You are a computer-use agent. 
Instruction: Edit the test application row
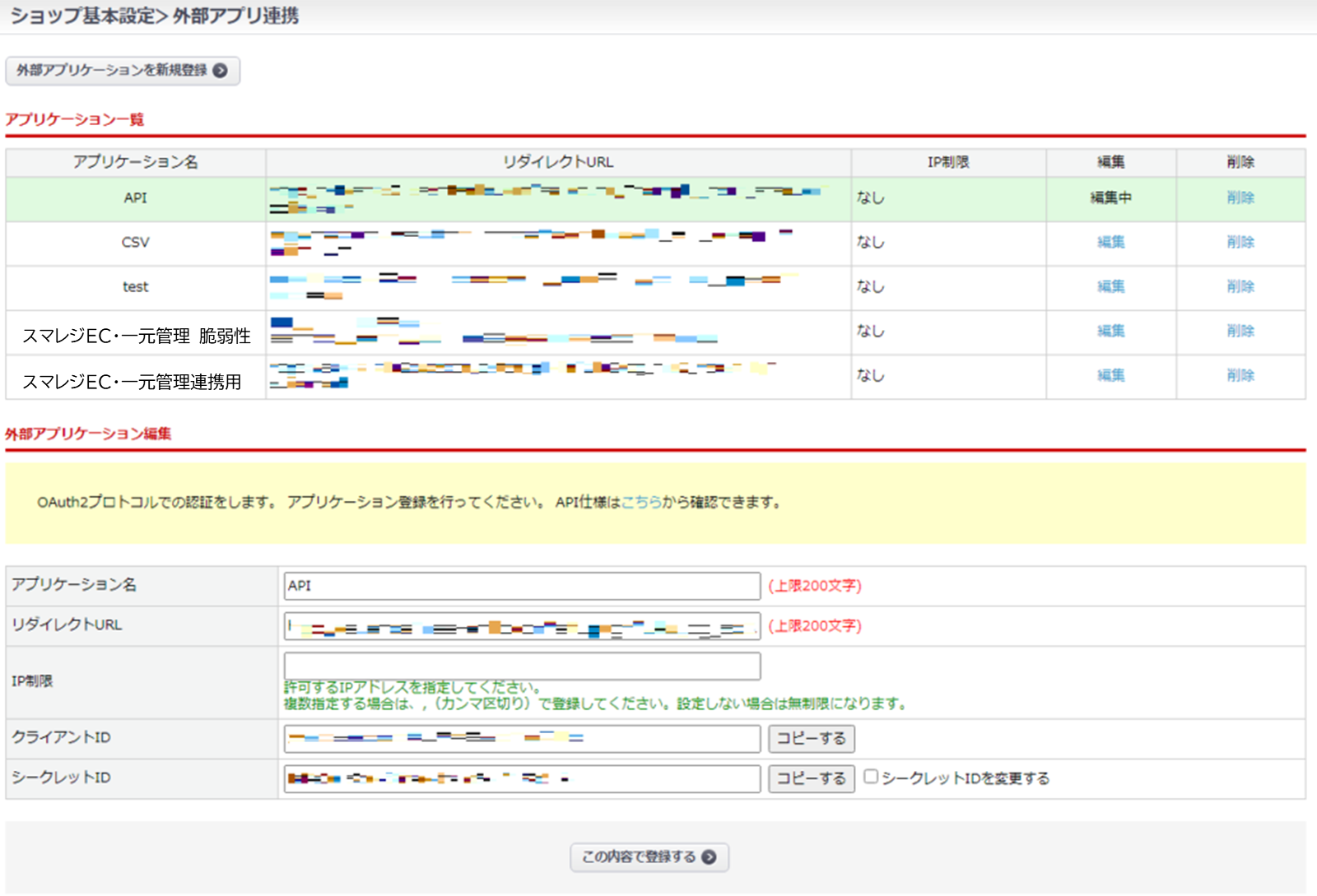[x=1110, y=286]
